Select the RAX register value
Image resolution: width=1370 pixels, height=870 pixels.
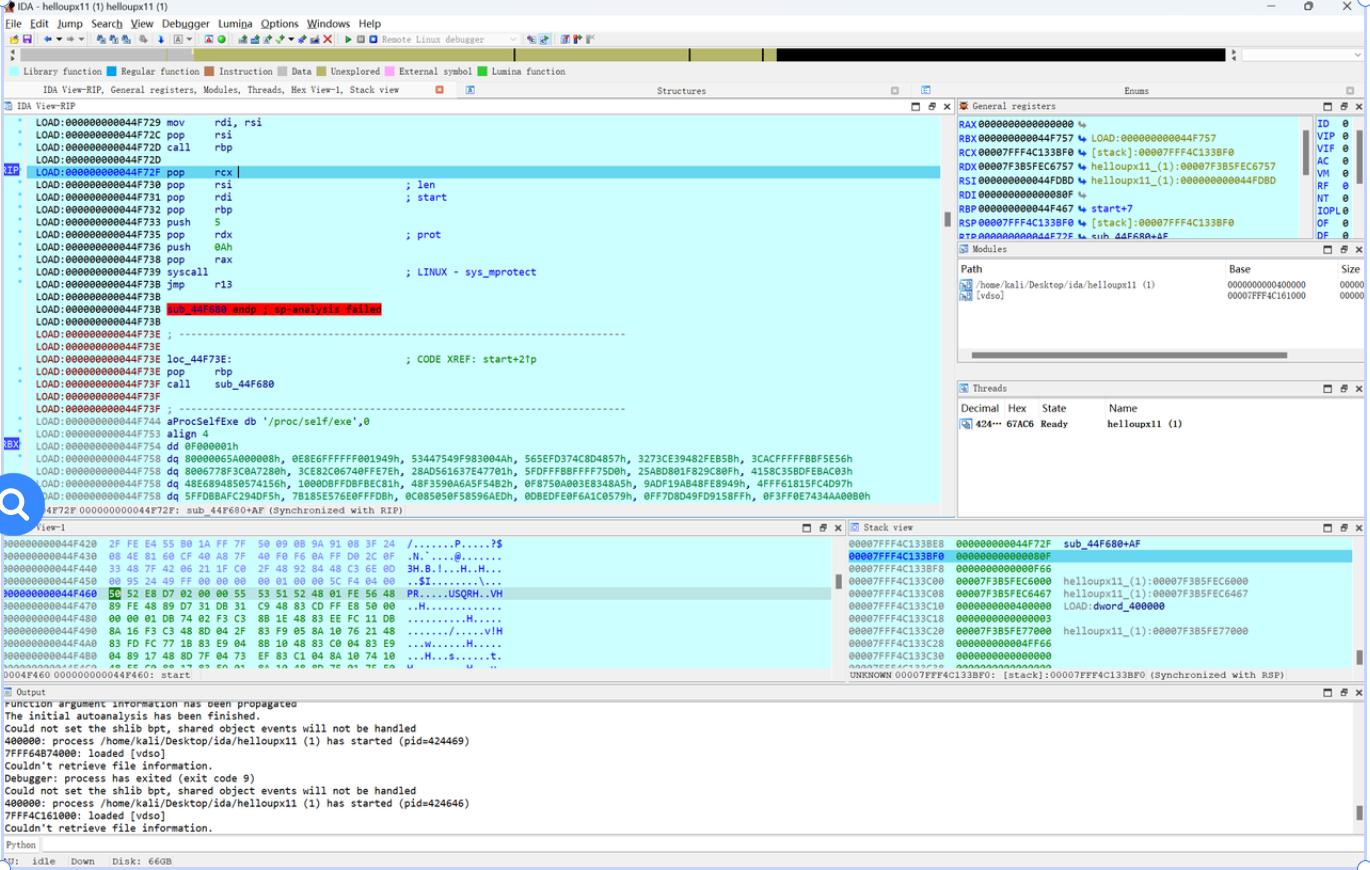(1025, 123)
